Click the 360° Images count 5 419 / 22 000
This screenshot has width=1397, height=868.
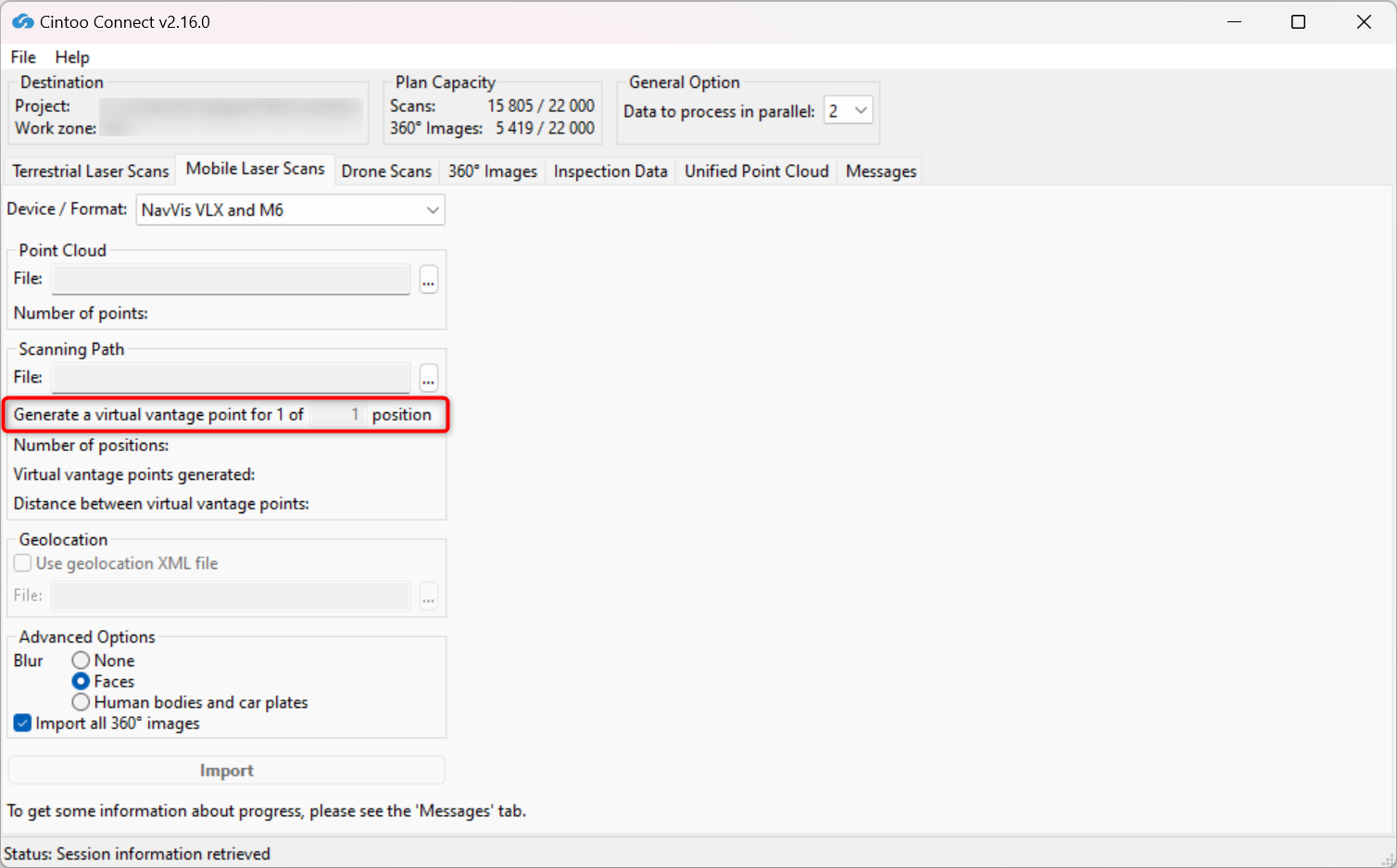coord(545,128)
